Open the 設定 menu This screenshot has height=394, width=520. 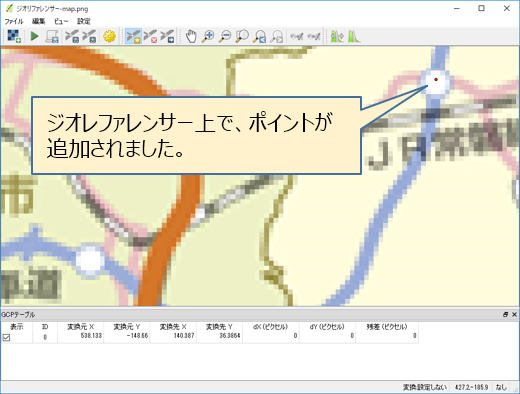pyautogui.click(x=84, y=21)
